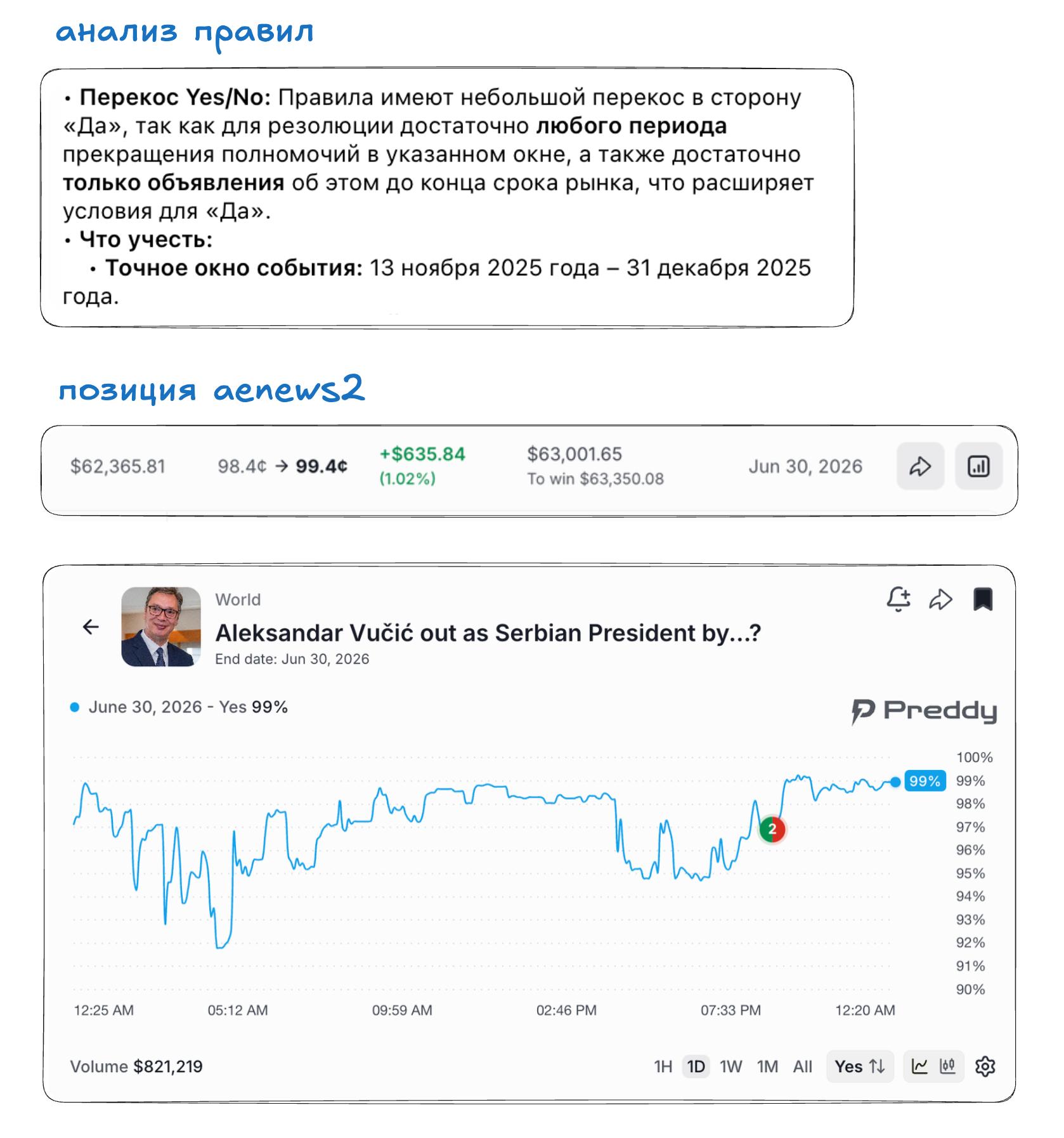The height and width of the screenshot is (1138, 1064).
Task: Select the 1H timeframe
Action: tap(663, 1066)
